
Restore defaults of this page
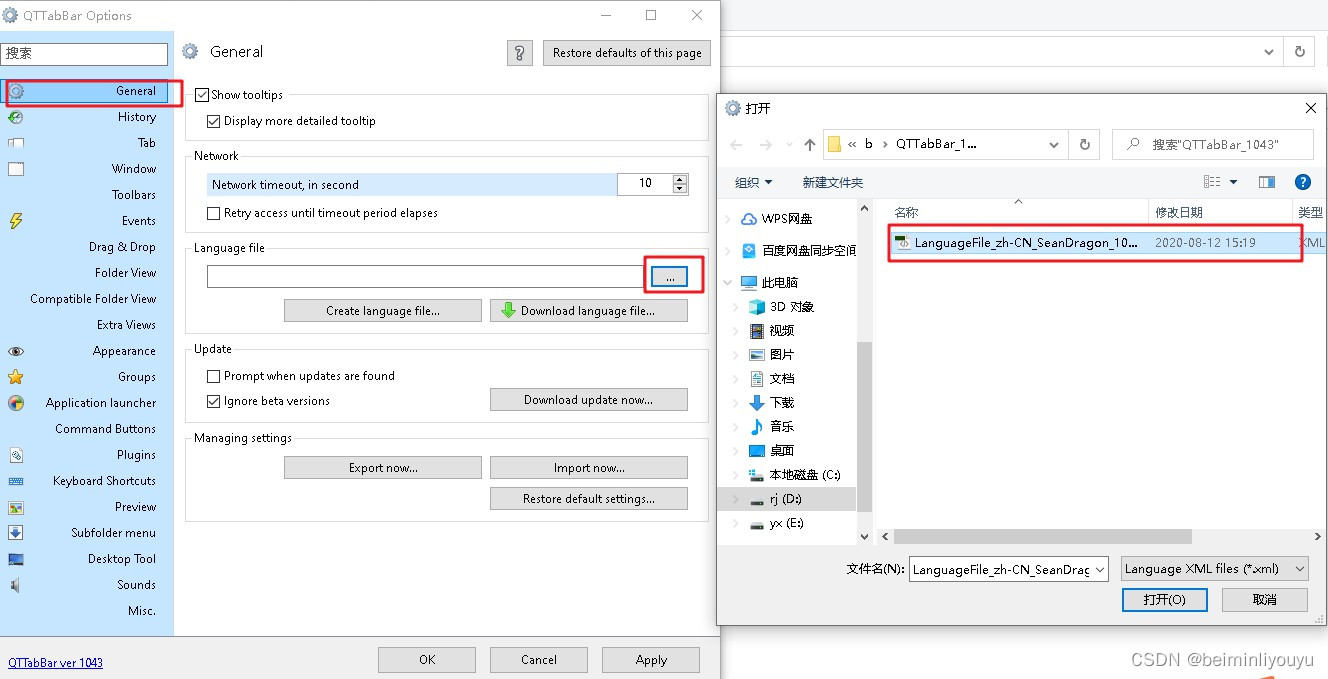coord(627,53)
